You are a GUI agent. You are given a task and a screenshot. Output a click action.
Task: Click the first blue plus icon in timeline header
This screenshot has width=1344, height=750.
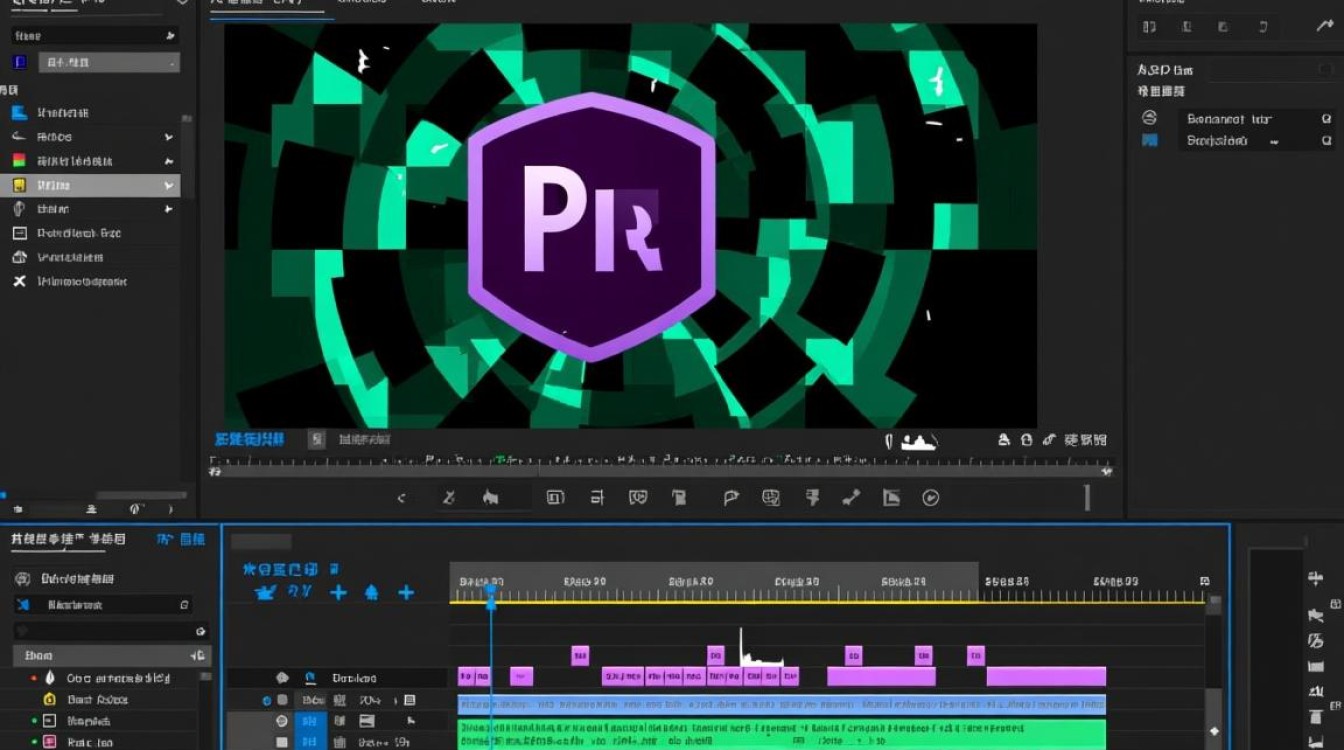(x=338, y=592)
